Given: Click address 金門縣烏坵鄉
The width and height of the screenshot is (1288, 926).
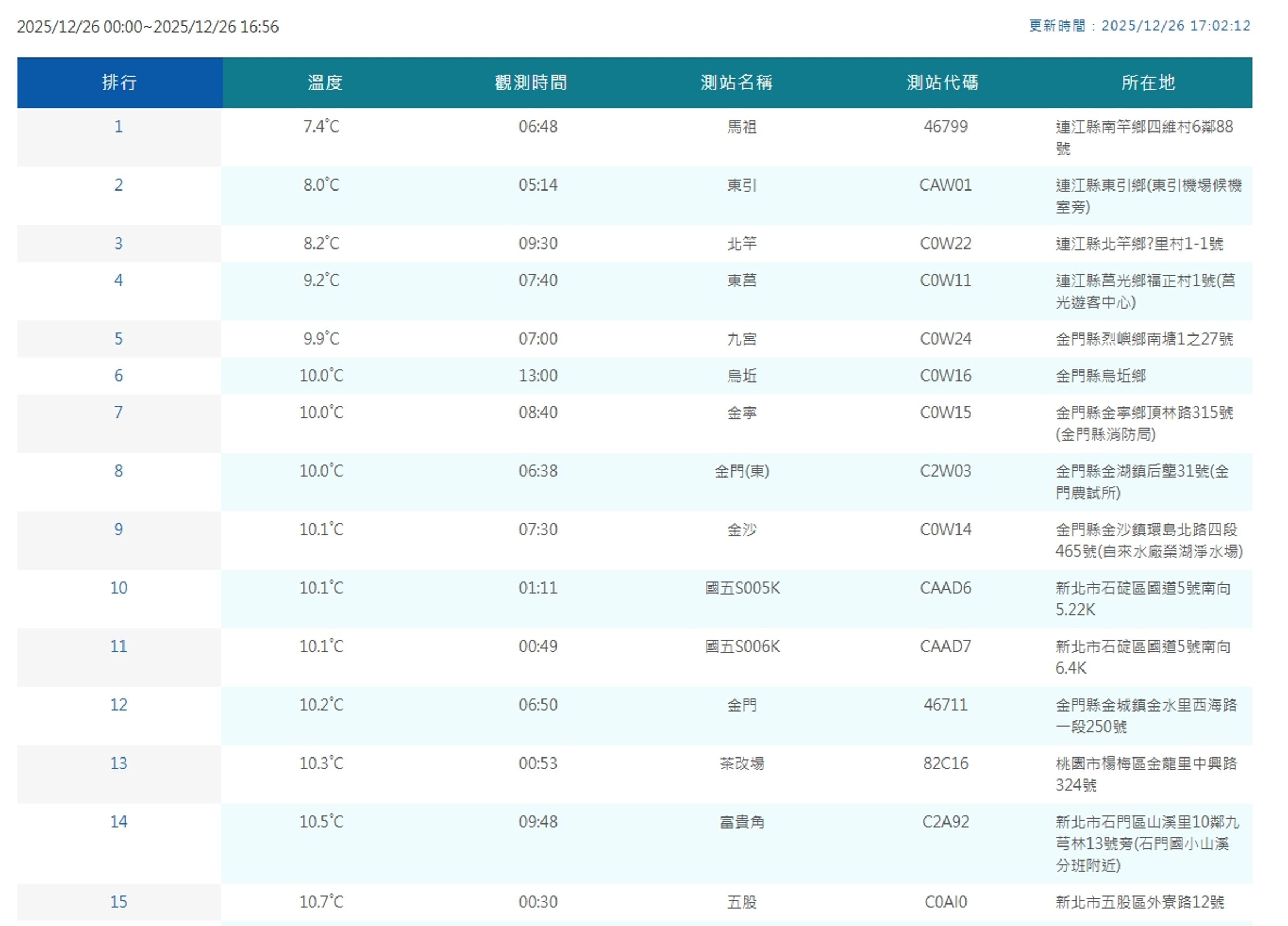Looking at the screenshot, I should (x=1101, y=376).
